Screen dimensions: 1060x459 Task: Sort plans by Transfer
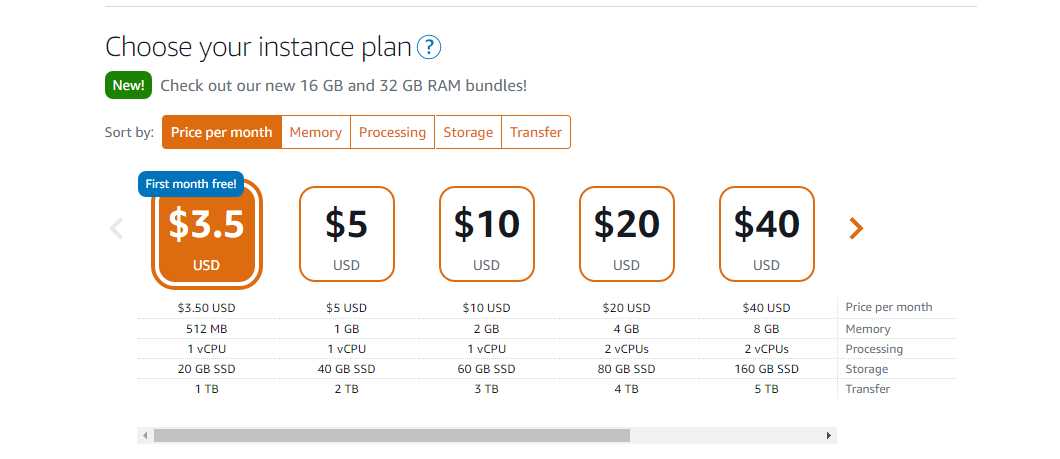[536, 132]
